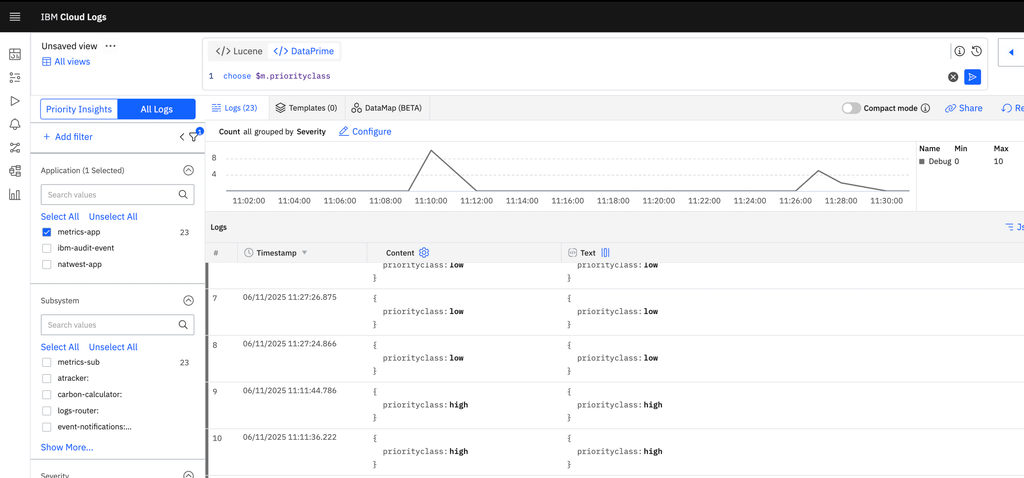Check logs-router: subsystem
The image size is (1024, 478).
click(46, 411)
